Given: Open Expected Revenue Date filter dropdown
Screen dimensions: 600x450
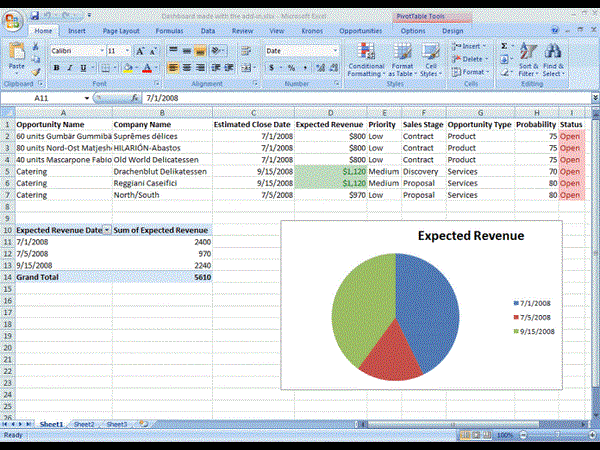Looking at the screenshot, I should point(107,230).
